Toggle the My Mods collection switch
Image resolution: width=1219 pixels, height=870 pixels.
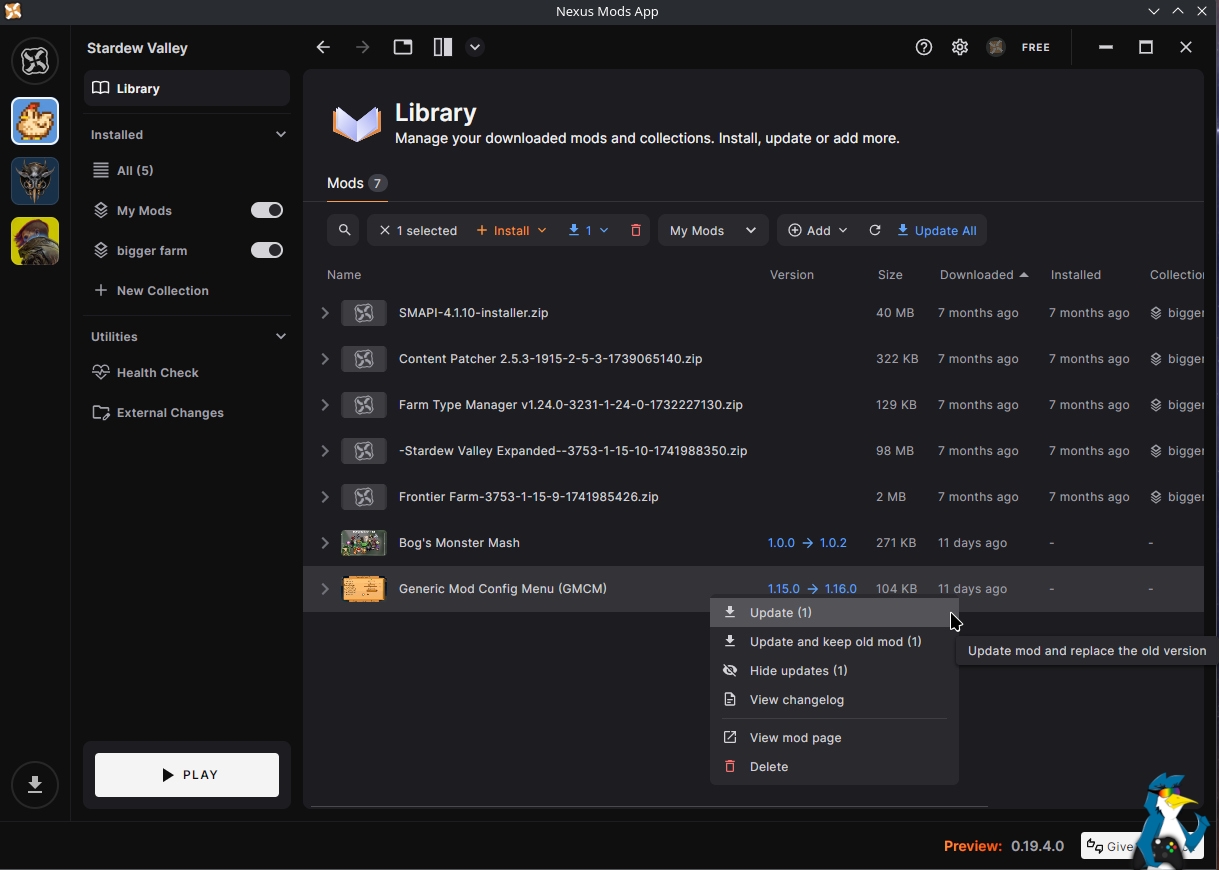pyautogui.click(x=267, y=210)
